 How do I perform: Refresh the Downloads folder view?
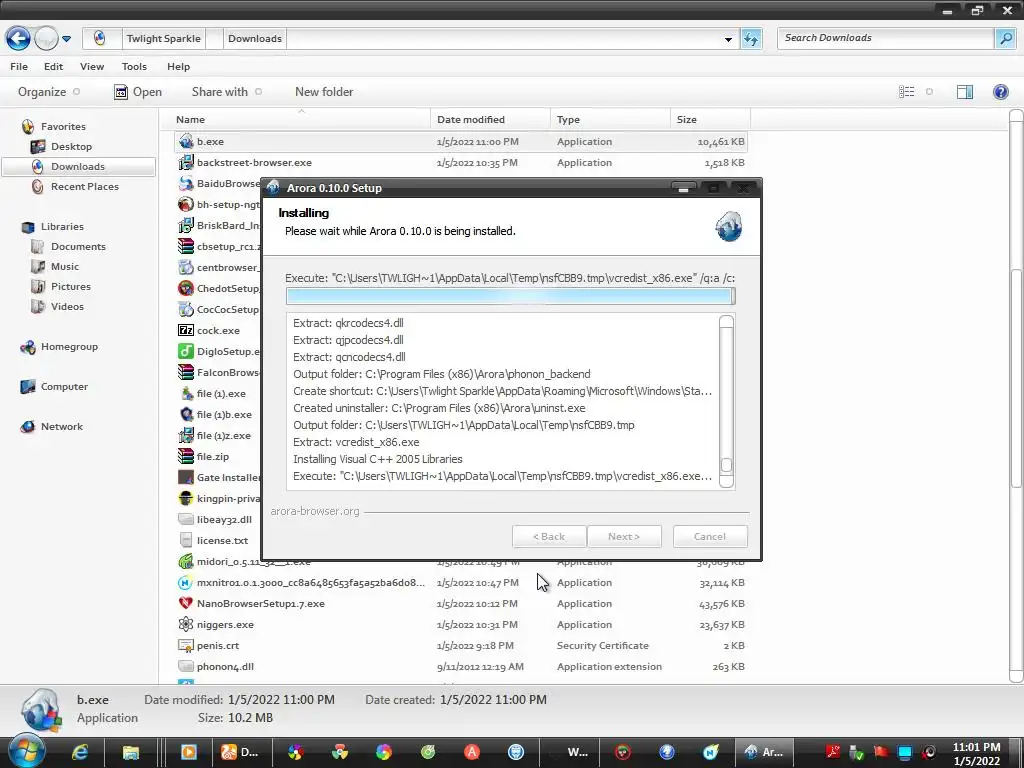tap(752, 39)
